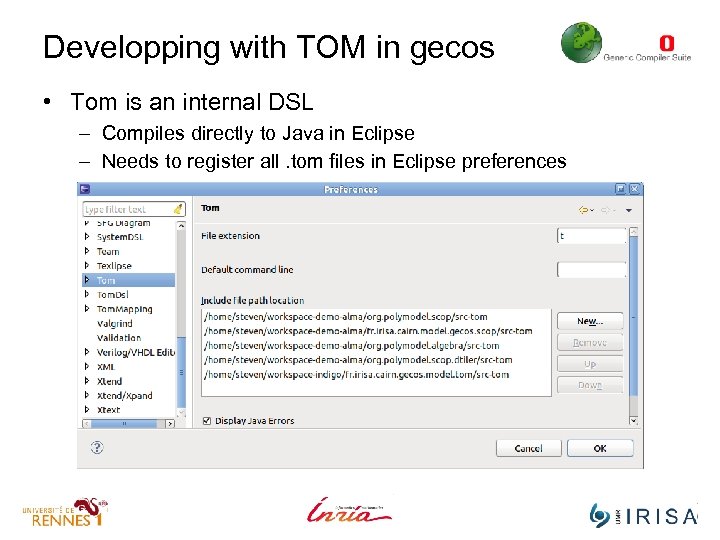Screen dimensions: 720x540
Task: Click the Default command line input field
Action: (591, 270)
